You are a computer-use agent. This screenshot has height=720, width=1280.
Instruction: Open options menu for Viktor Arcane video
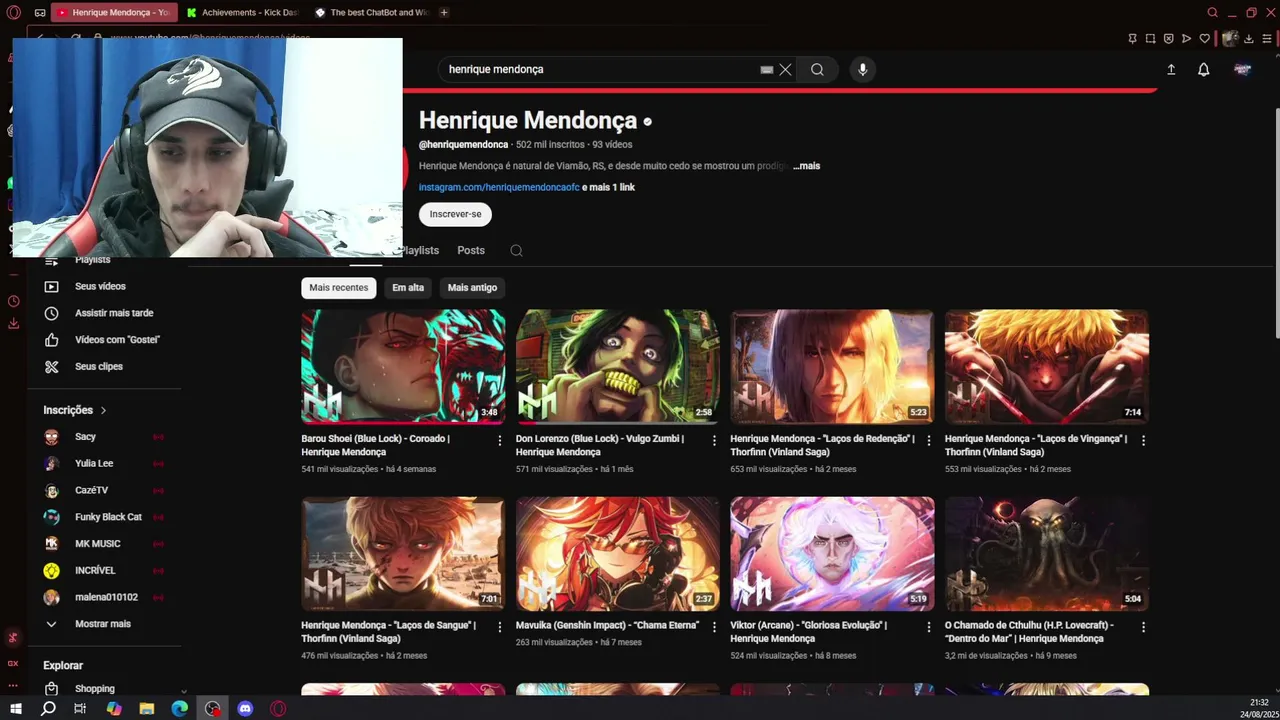tap(929, 627)
